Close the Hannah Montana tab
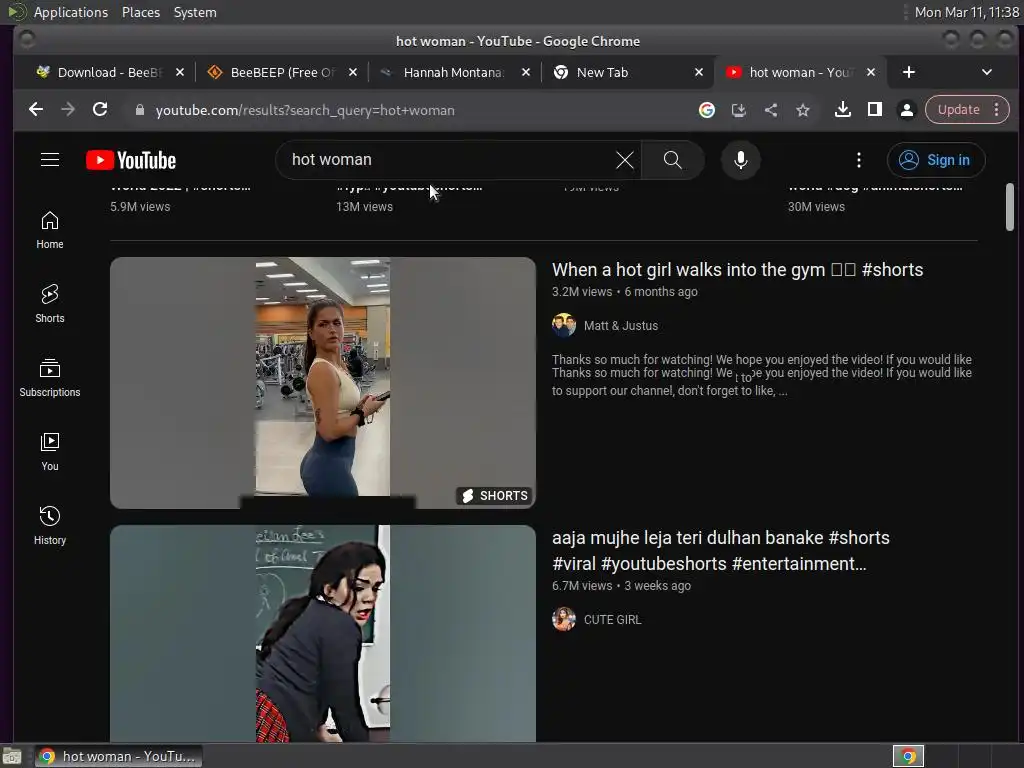 point(526,72)
